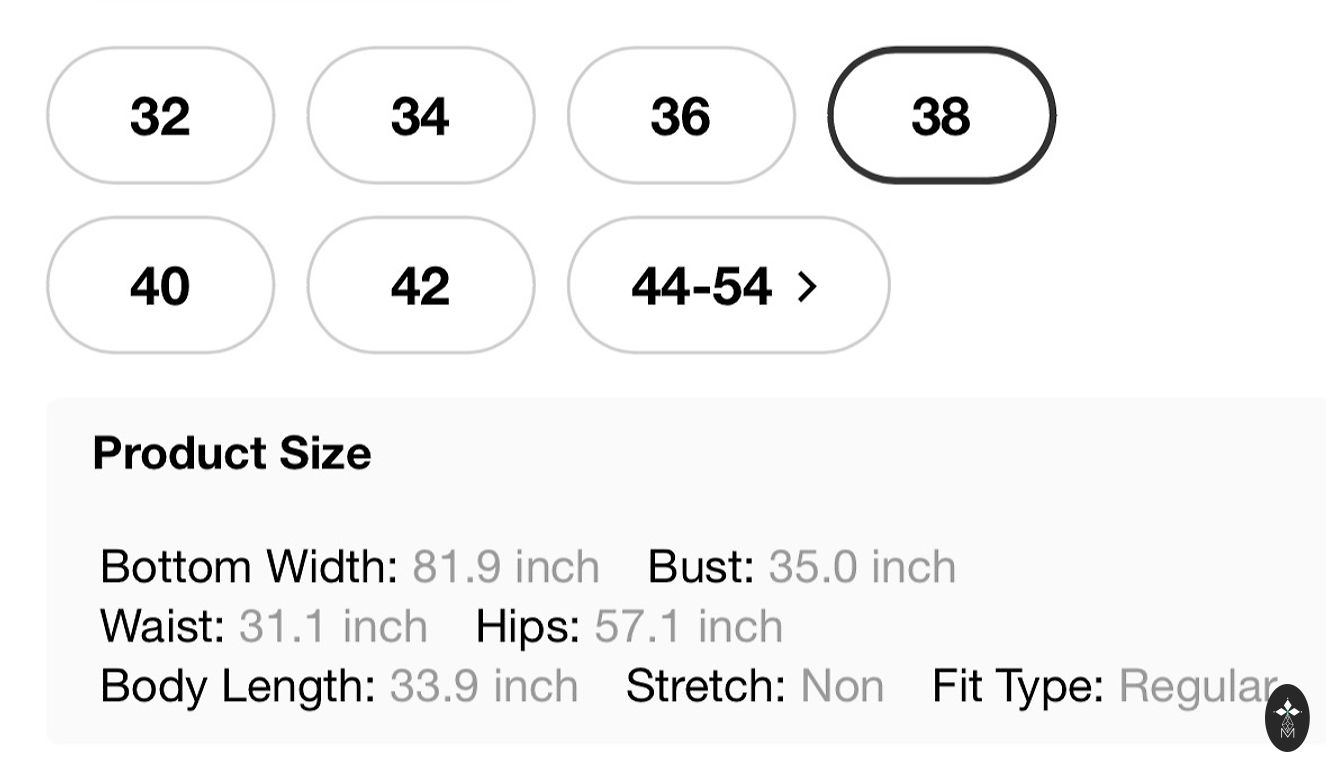1326x768 pixels.
Task: Click the Waist label
Action: 163,627
